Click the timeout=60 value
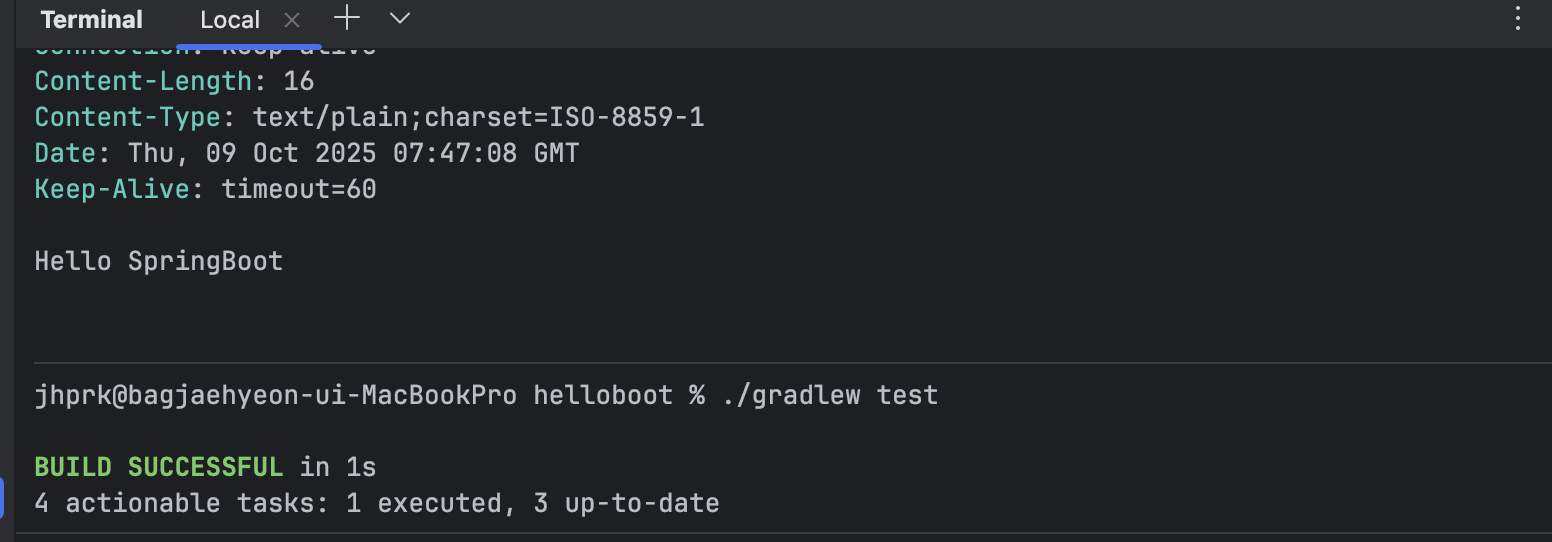The width and height of the screenshot is (1552, 542). pyautogui.click(x=298, y=189)
